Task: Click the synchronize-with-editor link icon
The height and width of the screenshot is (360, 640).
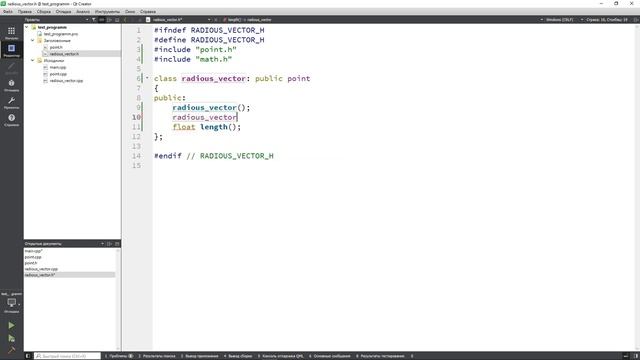Action: [x=102, y=20]
